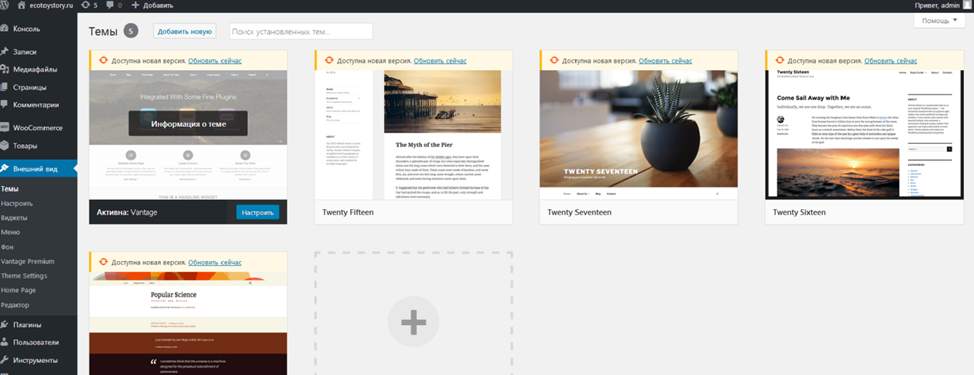Screen dimensions: 974x375
Task: Click Обновить сейчас link for Twenty Fifteen
Action: (440, 61)
